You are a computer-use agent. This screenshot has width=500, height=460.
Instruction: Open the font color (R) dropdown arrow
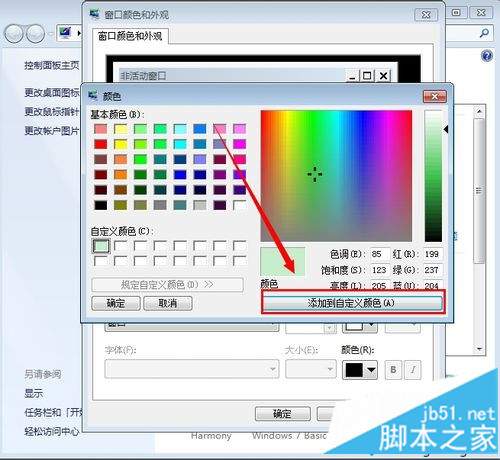[x=371, y=370]
